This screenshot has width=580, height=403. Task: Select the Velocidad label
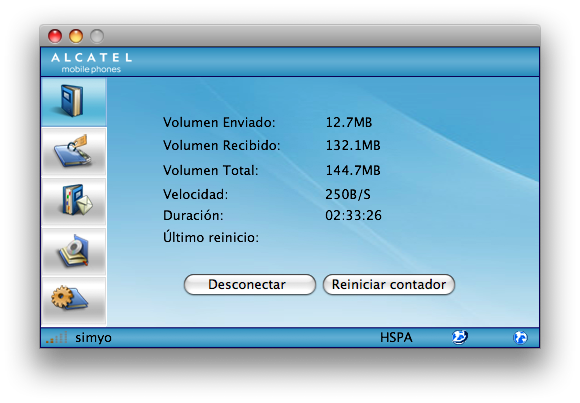(x=195, y=194)
